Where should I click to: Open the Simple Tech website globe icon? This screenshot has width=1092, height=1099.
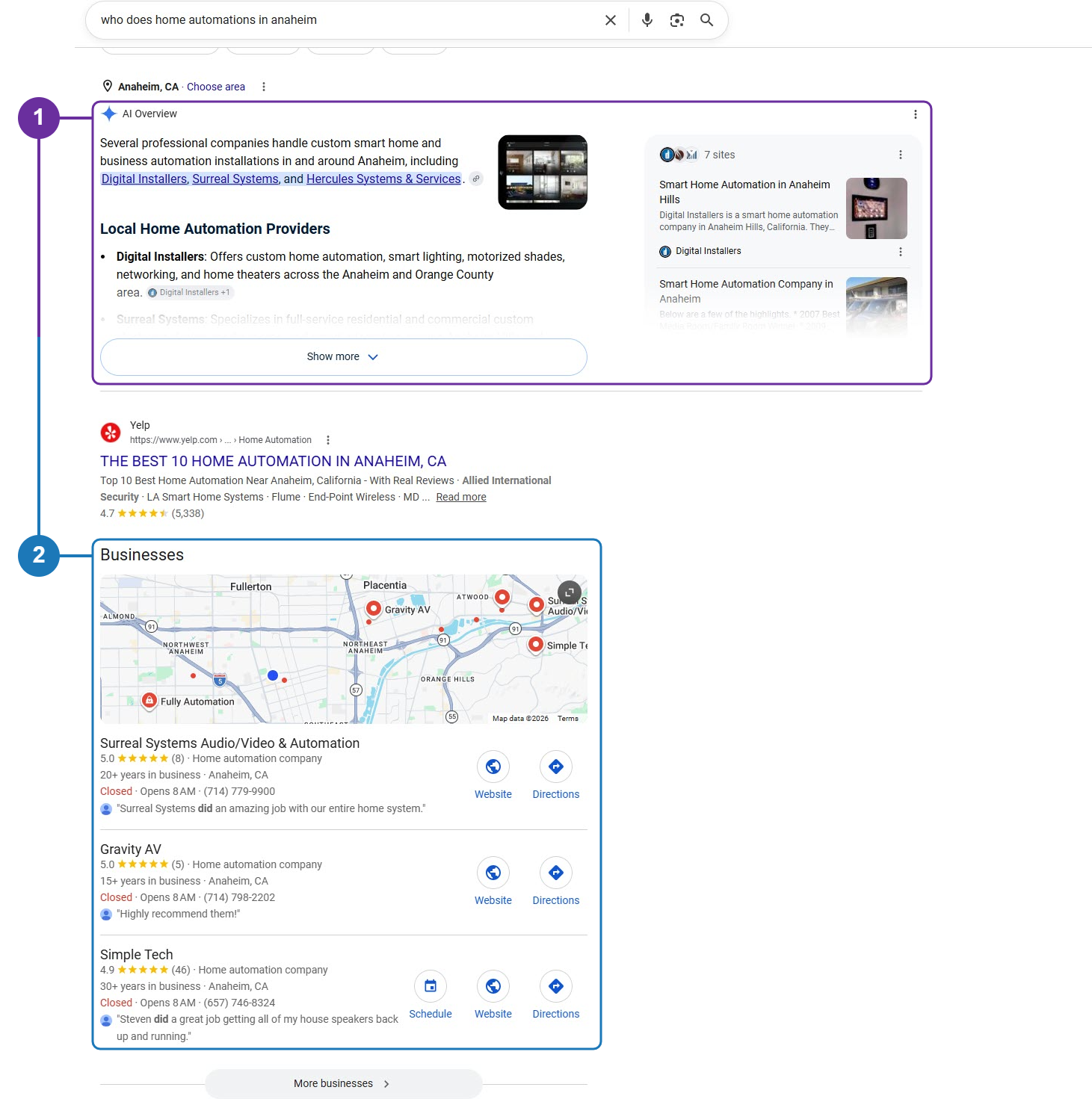click(x=493, y=986)
